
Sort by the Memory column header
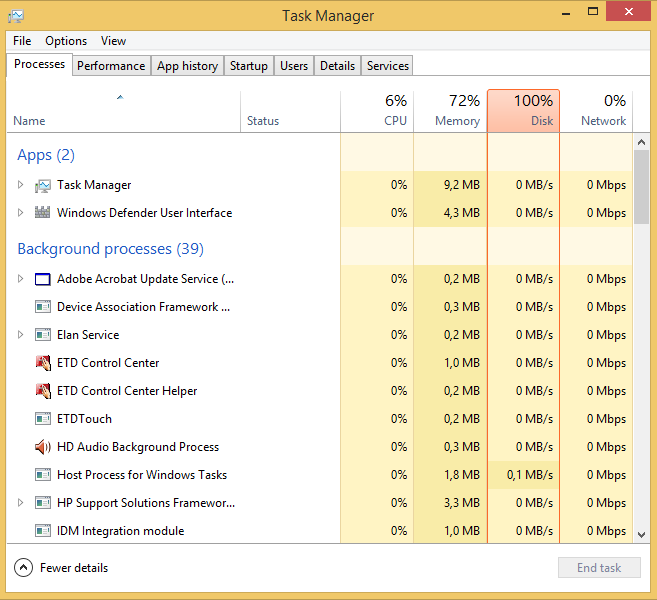450,111
